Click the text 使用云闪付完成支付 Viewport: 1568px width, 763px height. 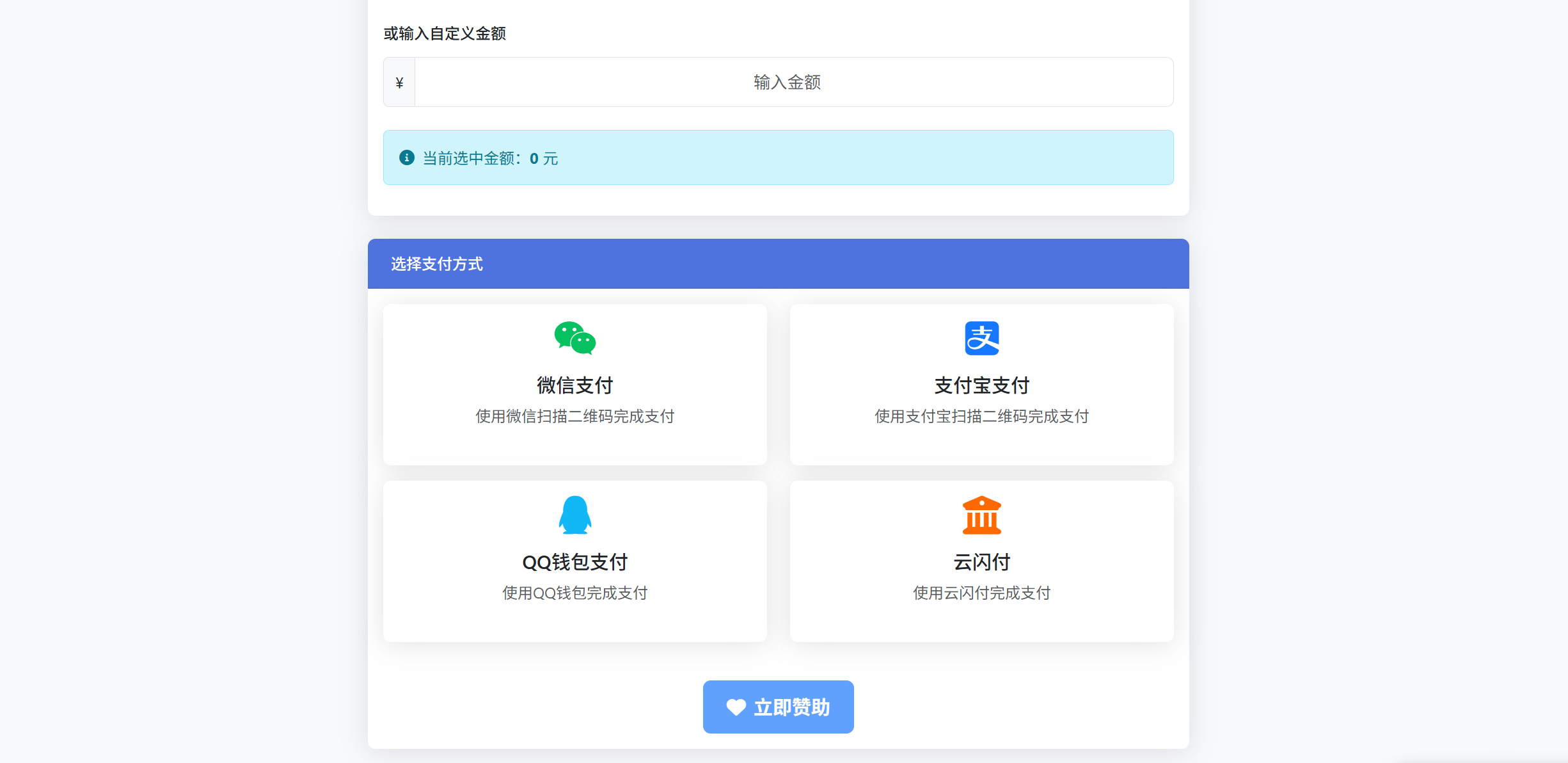click(x=981, y=593)
